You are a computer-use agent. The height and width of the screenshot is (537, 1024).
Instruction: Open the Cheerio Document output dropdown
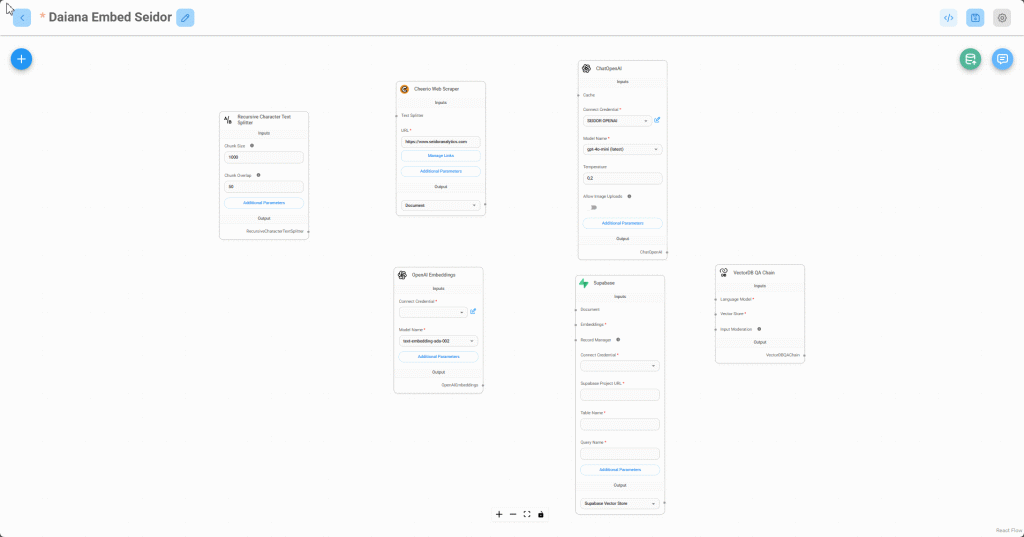(440, 205)
